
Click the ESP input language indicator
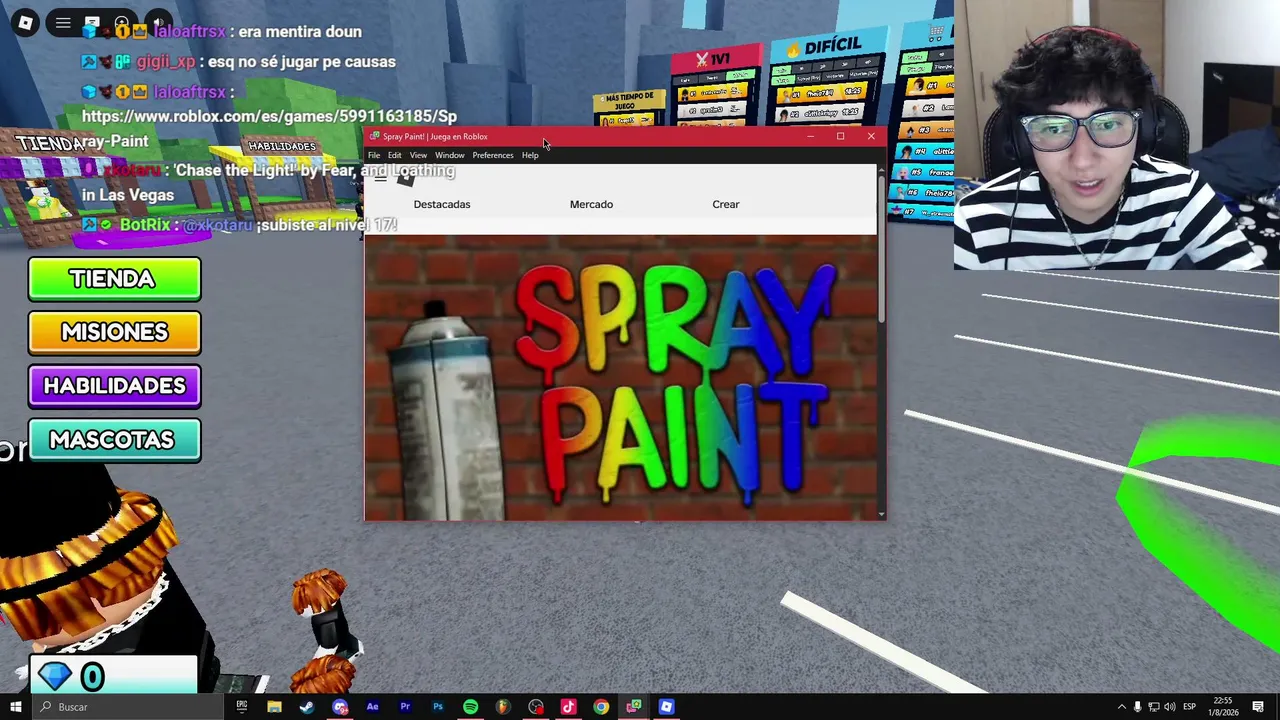tap(1189, 707)
